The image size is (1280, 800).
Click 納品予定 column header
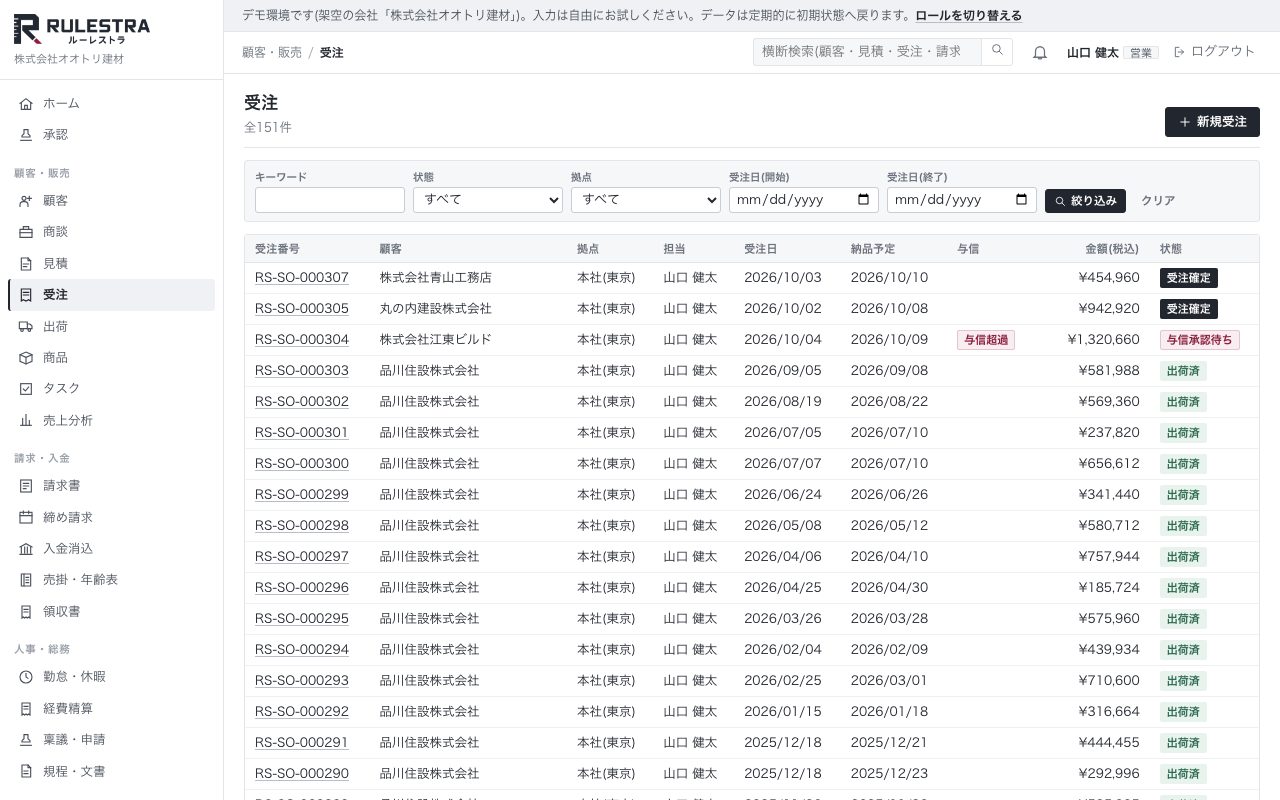873,249
